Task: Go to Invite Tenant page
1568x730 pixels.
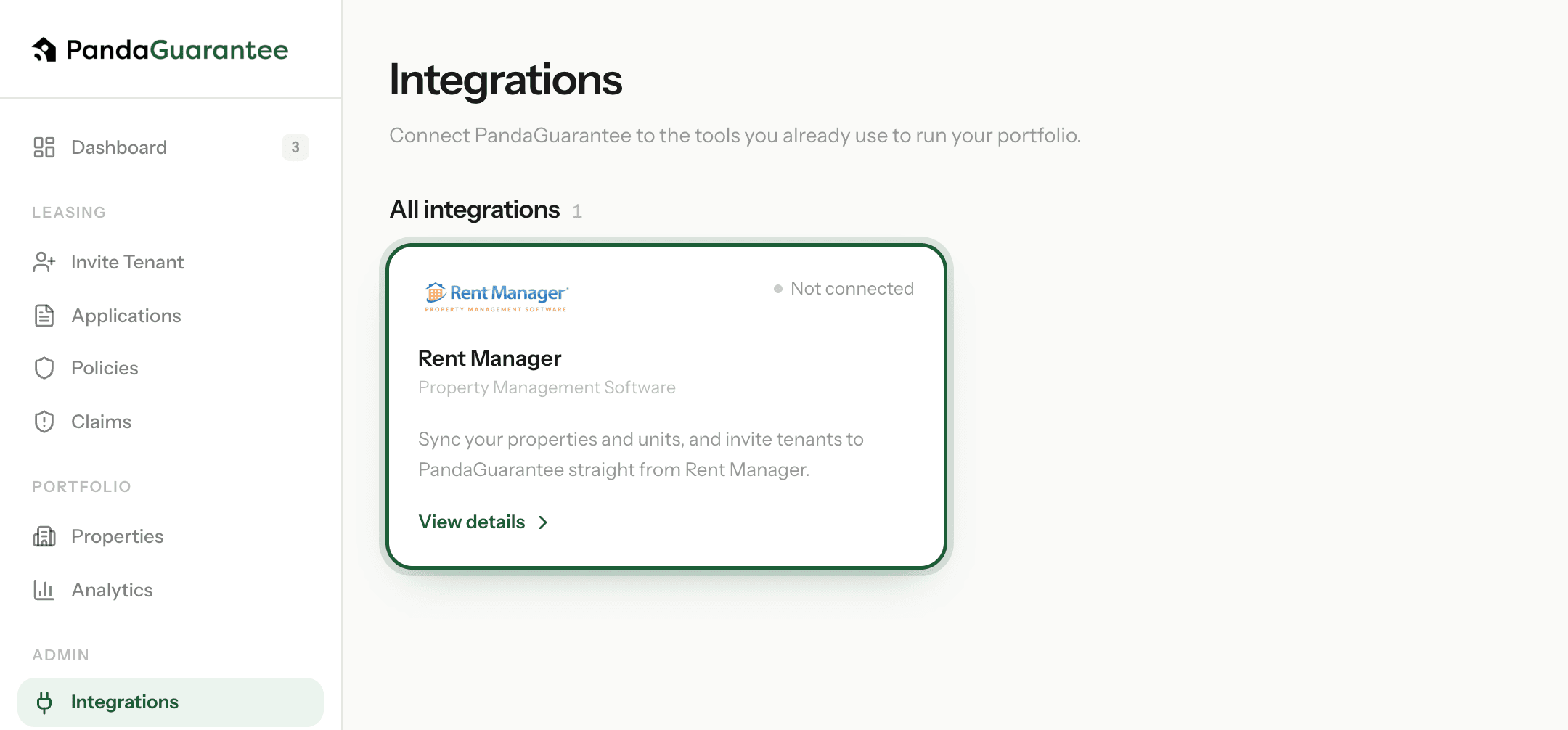Action: tap(171, 262)
